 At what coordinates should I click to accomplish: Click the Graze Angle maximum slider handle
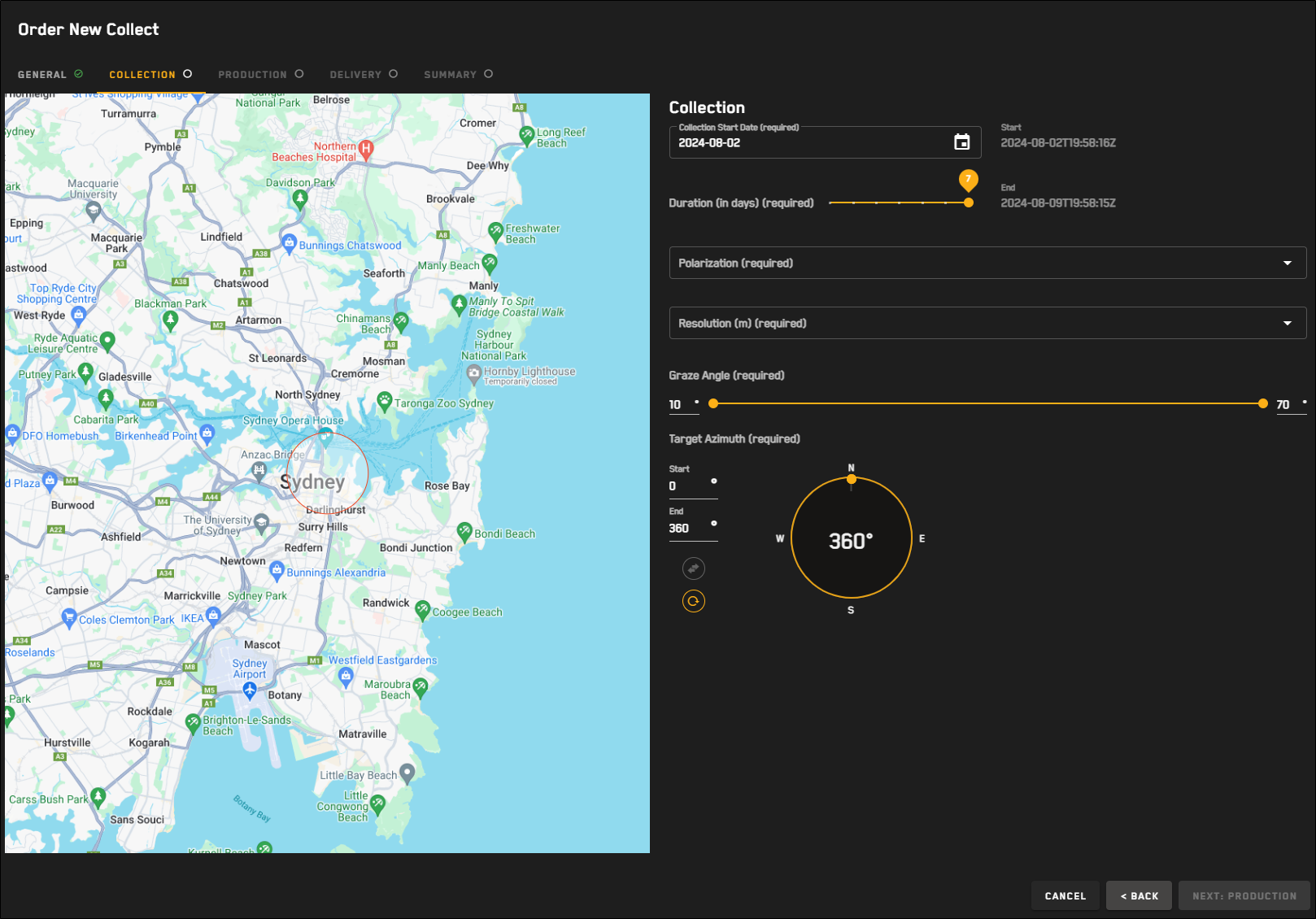1262,403
